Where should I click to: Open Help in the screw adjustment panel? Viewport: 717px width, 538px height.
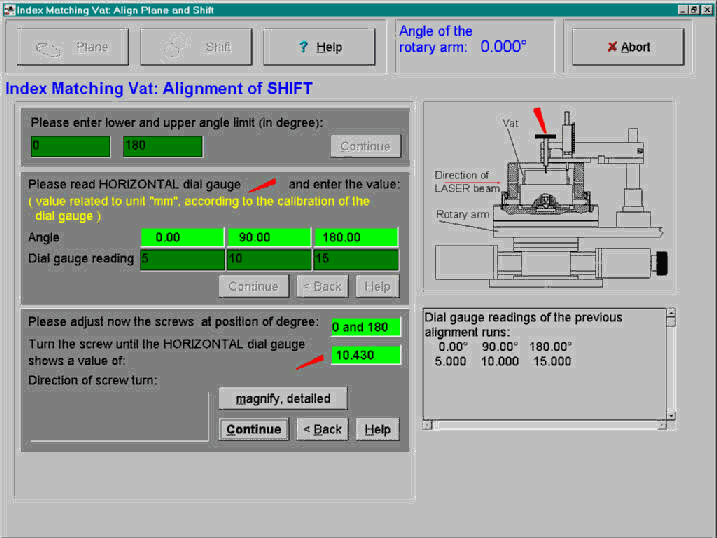(x=377, y=429)
